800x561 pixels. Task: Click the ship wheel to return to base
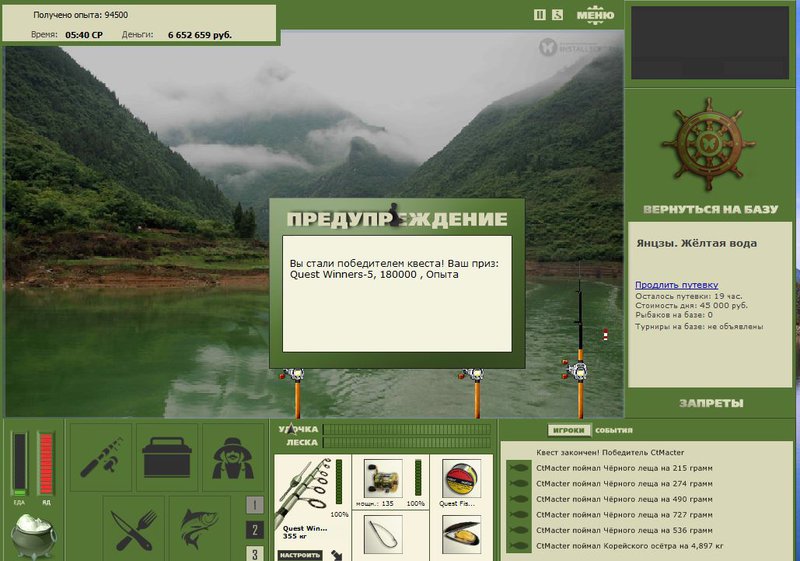[709, 144]
